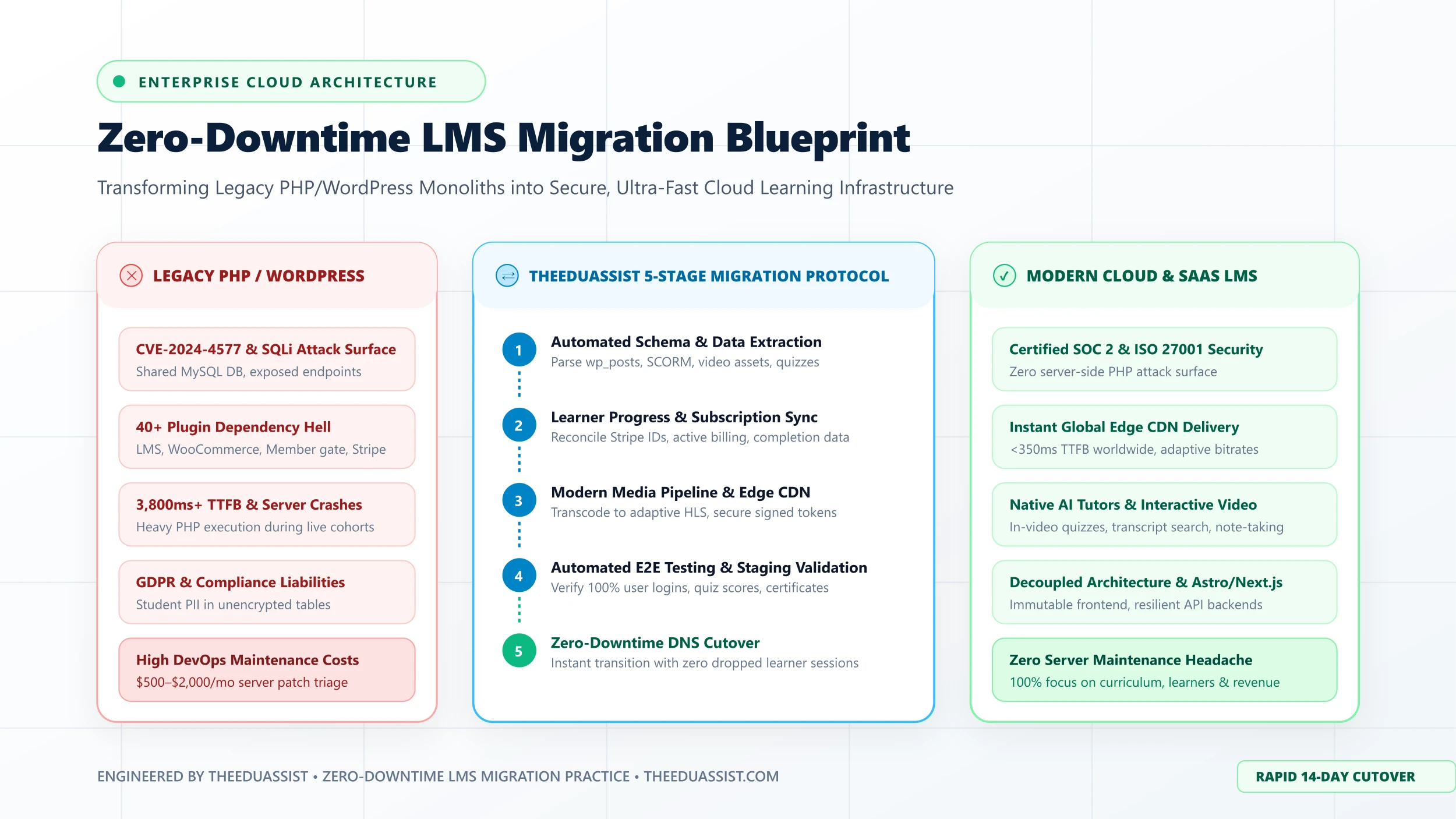
Task: Click the green 'Zero-Downtime DNS Cutover' title
Action: [x=655, y=643]
